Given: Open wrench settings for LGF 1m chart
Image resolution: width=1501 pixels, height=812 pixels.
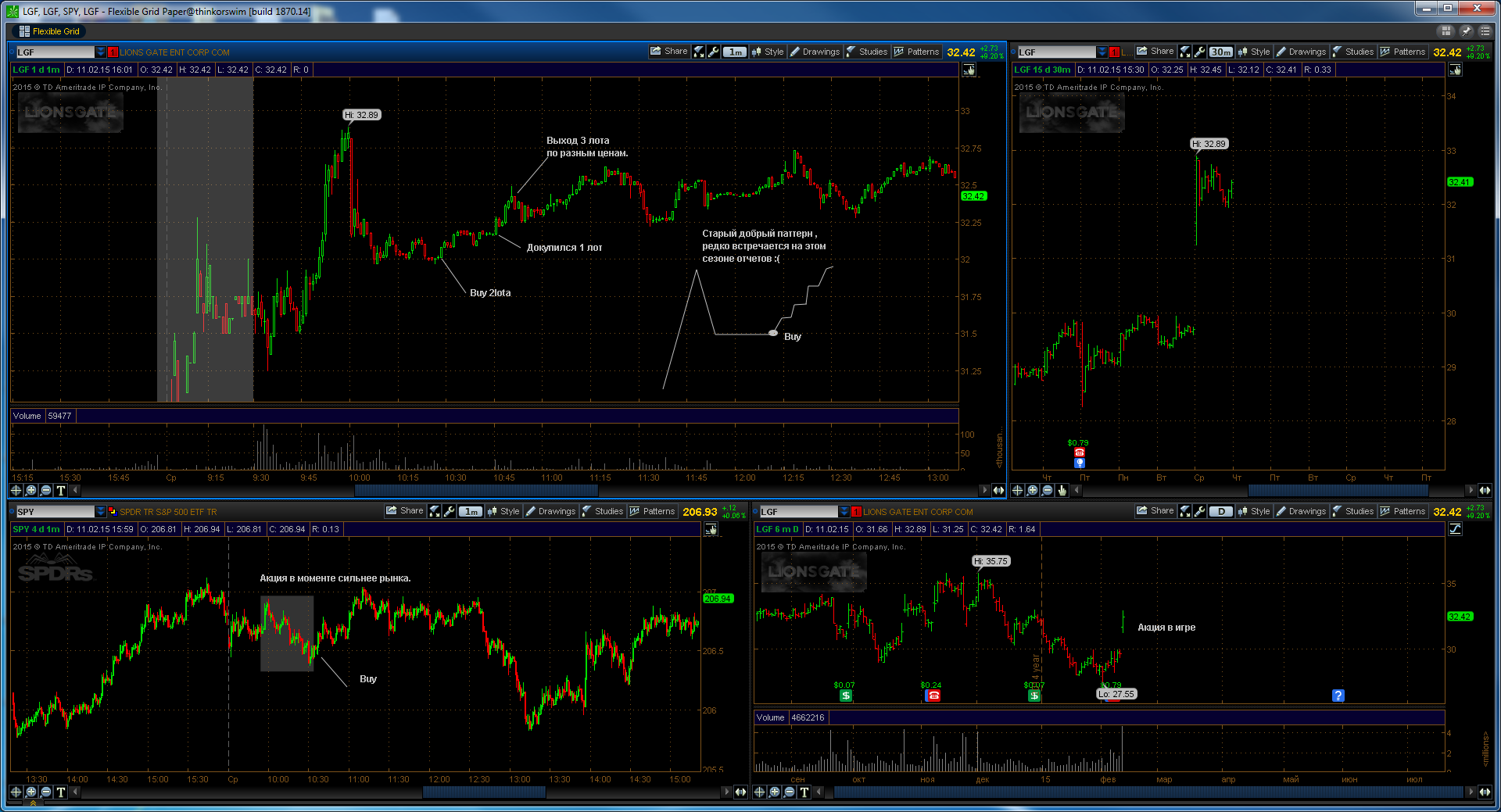Looking at the screenshot, I should click(713, 52).
